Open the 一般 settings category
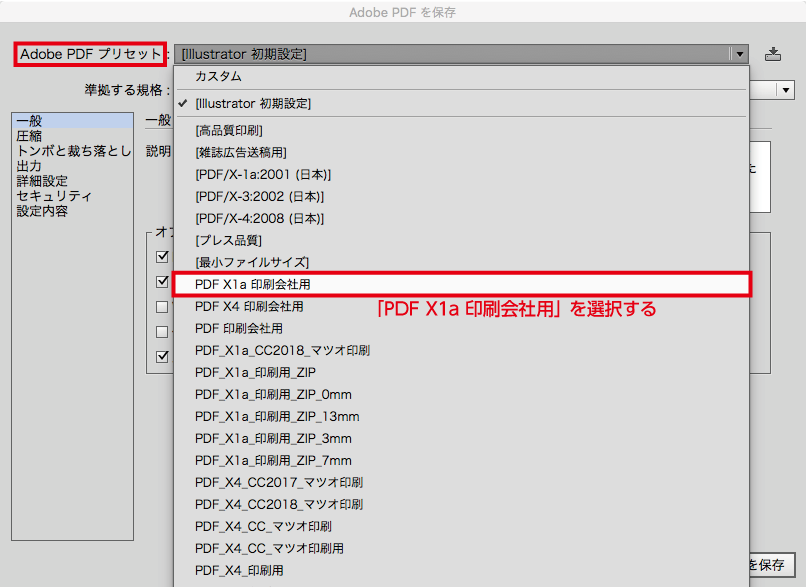806x587 pixels. pos(72,121)
